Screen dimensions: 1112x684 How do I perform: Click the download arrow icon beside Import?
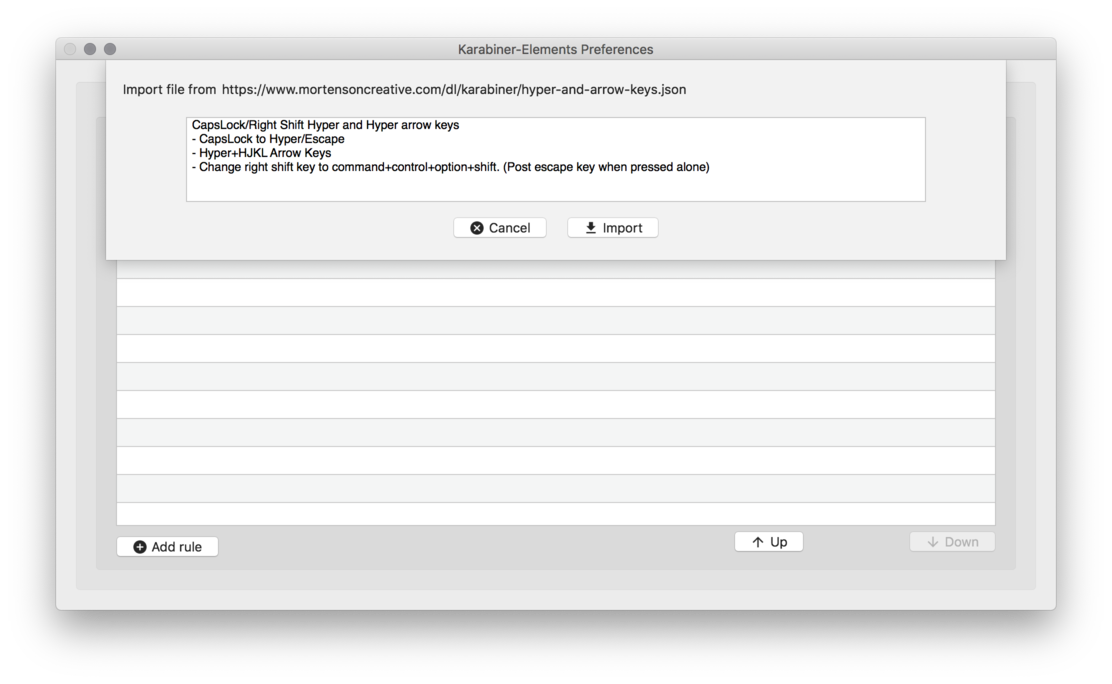[x=591, y=228]
